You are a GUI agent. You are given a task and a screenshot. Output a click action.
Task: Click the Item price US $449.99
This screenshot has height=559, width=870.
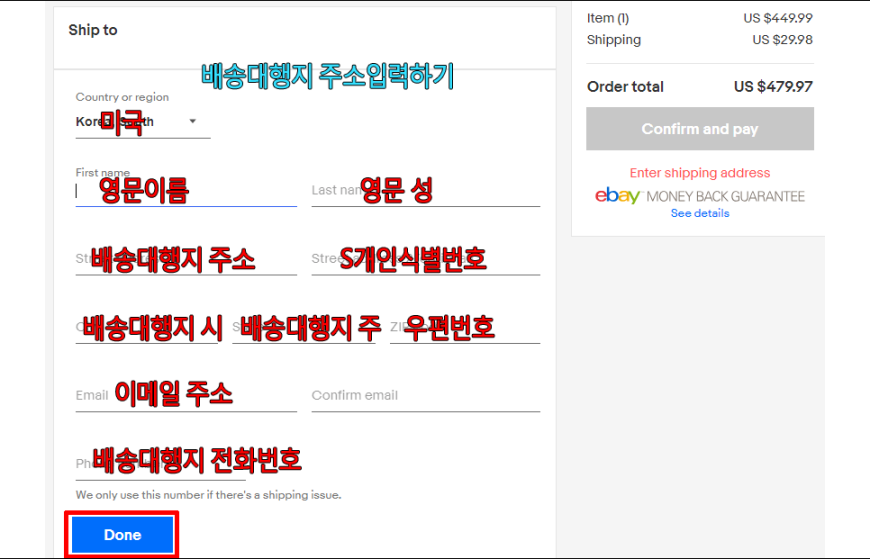(x=778, y=18)
